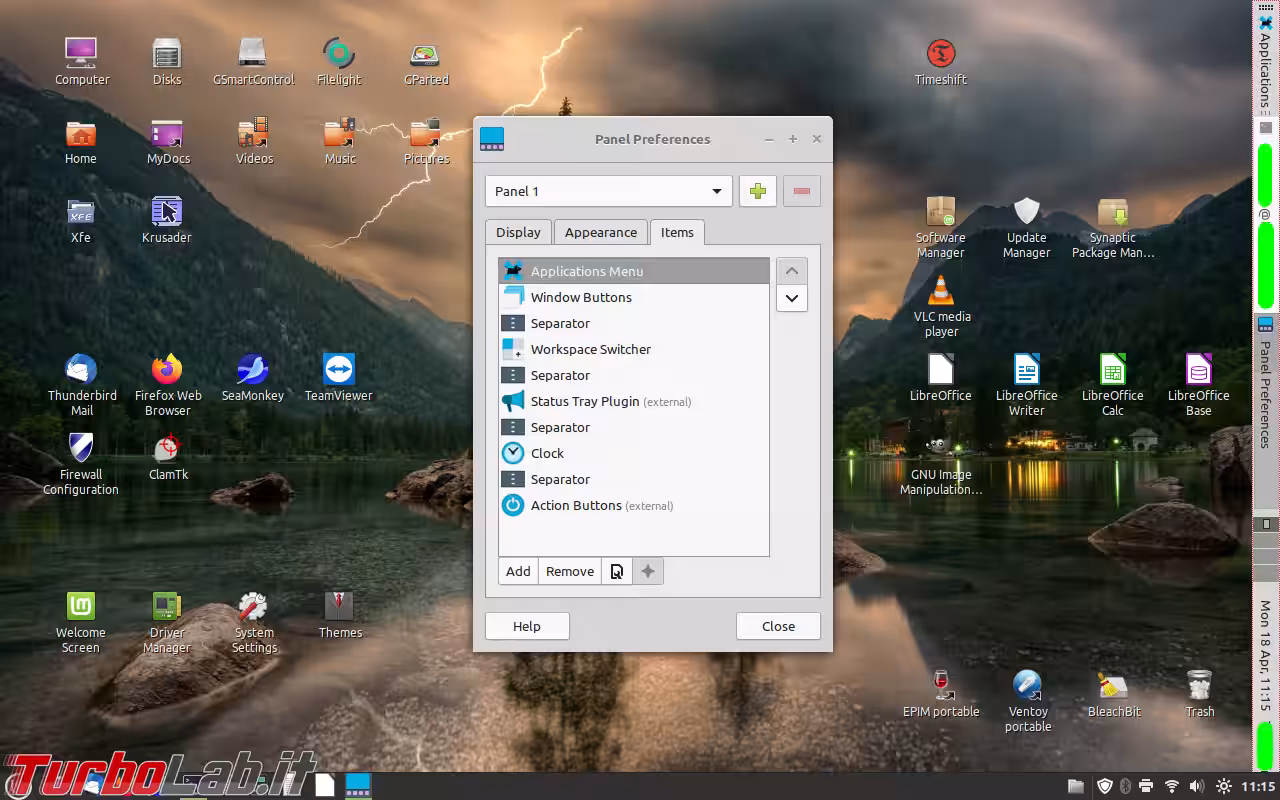Open the file manager from the taskbar
1280x800 pixels.
[1075, 785]
